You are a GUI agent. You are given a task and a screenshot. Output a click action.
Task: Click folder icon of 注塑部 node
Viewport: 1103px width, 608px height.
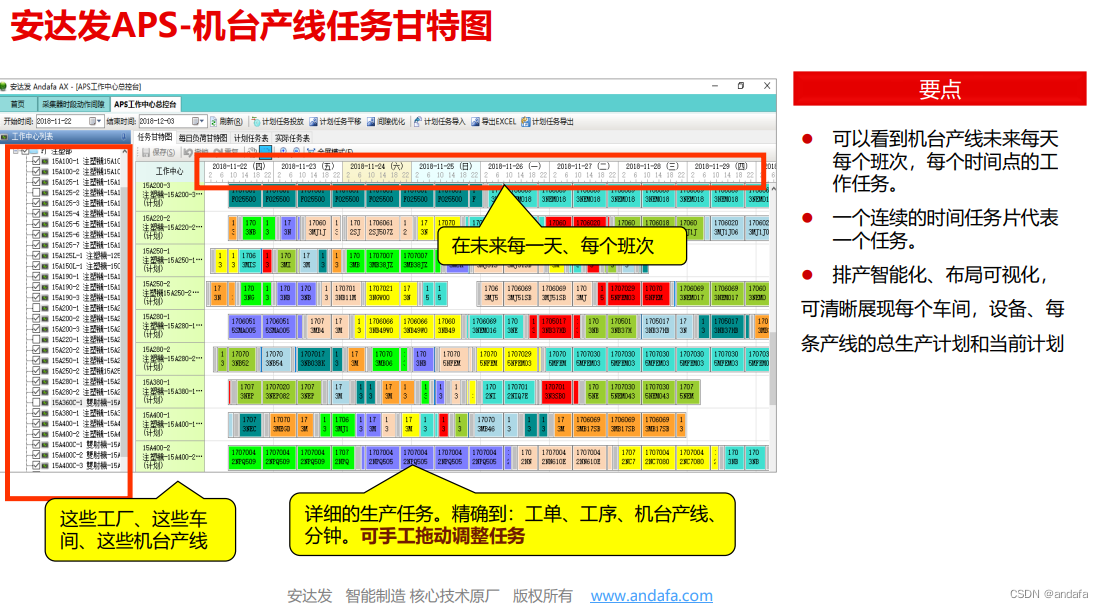[x=34, y=151]
